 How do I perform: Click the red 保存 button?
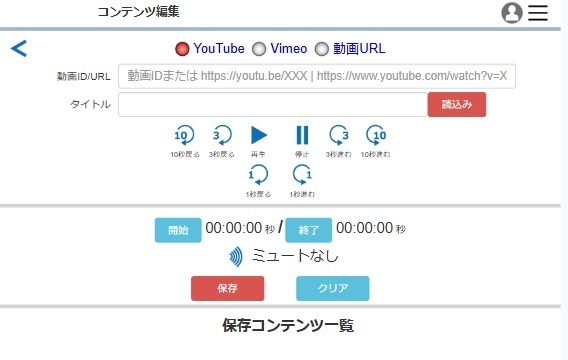[x=227, y=288]
